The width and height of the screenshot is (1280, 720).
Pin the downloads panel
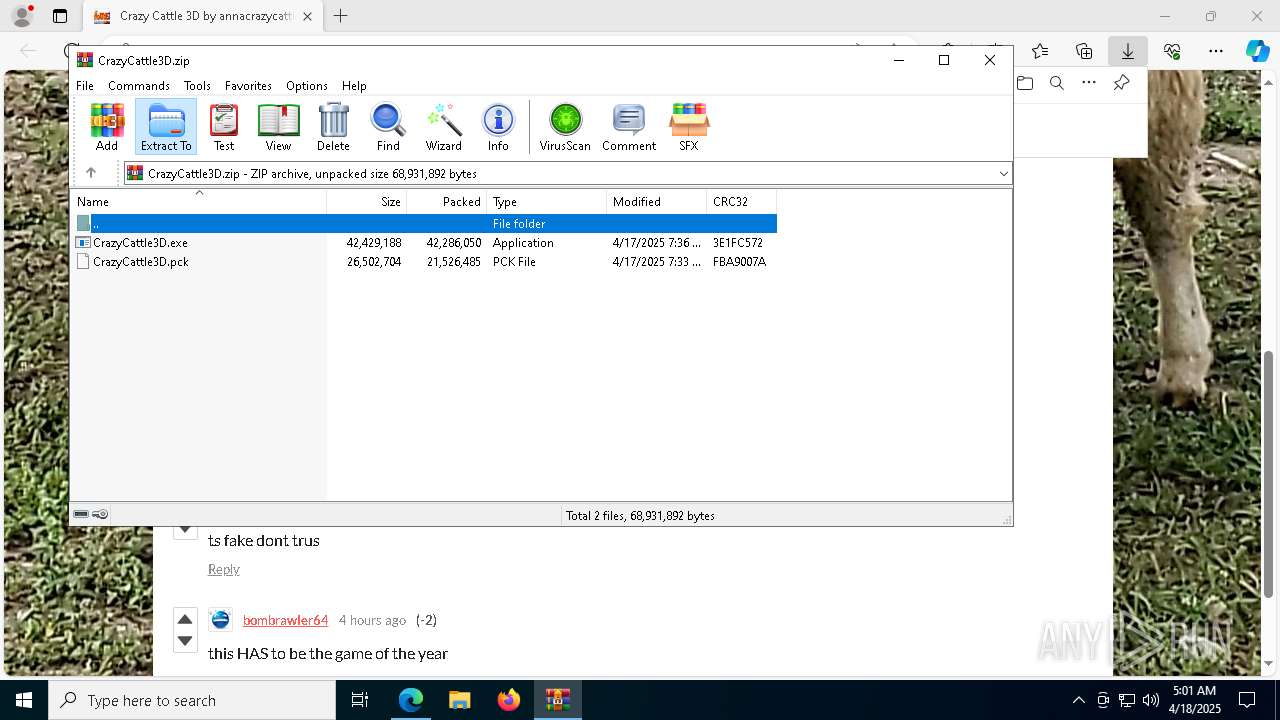(x=1122, y=83)
